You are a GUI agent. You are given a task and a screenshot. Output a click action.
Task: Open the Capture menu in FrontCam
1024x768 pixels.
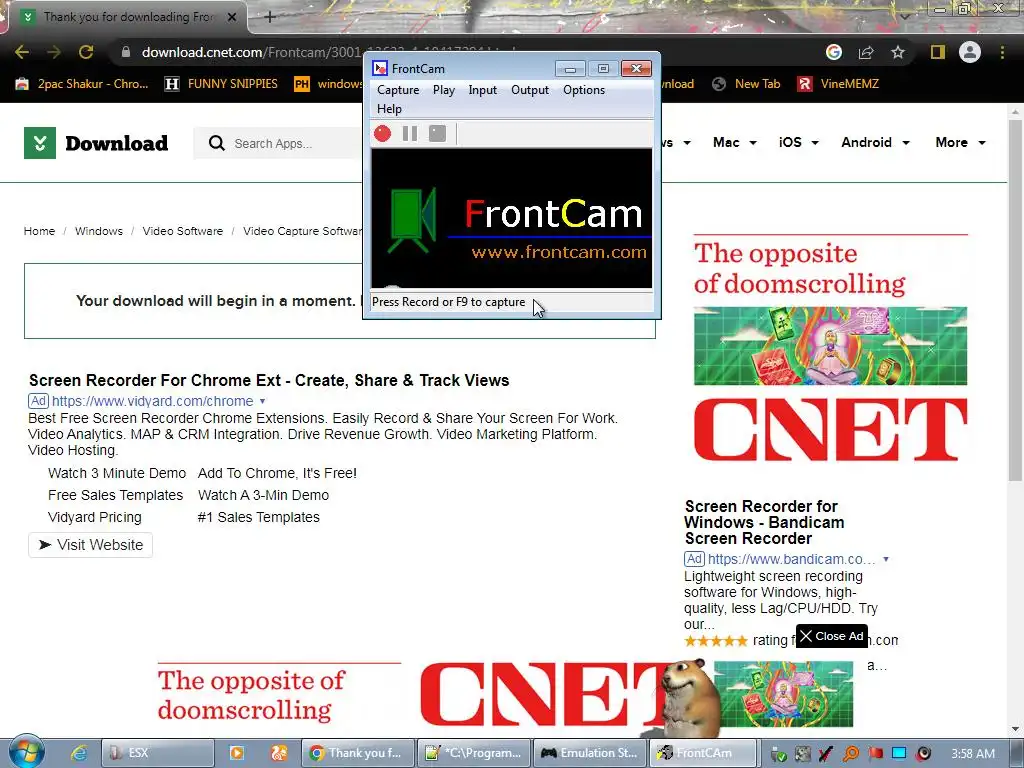[x=398, y=90]
